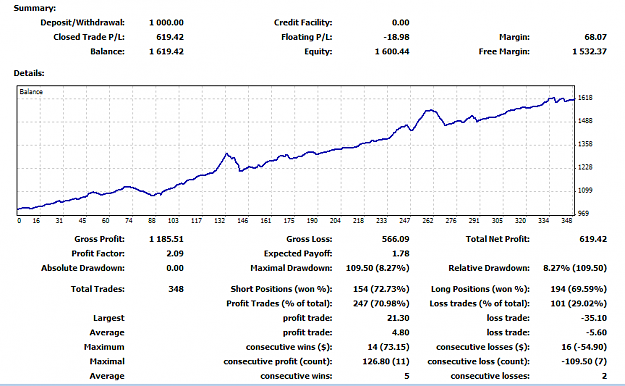Click the average profit trade value 4.80
This screenshot has width=625, height=386.
click(x=401, y=333)
